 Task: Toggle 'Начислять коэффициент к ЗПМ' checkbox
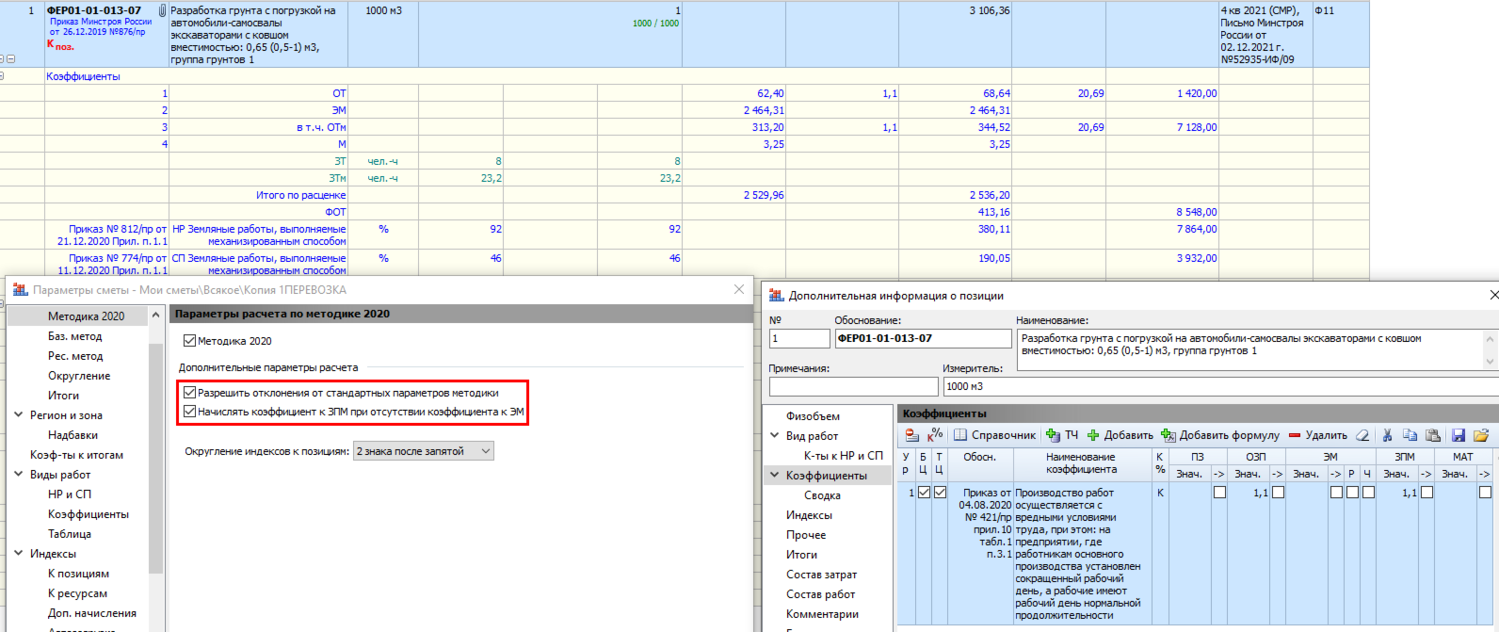(x=191, y=411)
